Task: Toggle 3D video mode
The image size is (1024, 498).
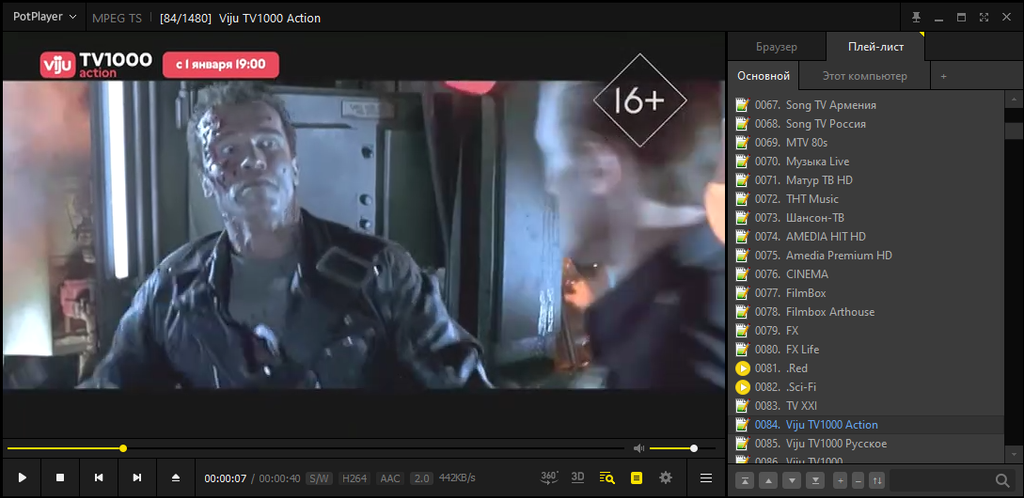Action: tap(577, 477)
